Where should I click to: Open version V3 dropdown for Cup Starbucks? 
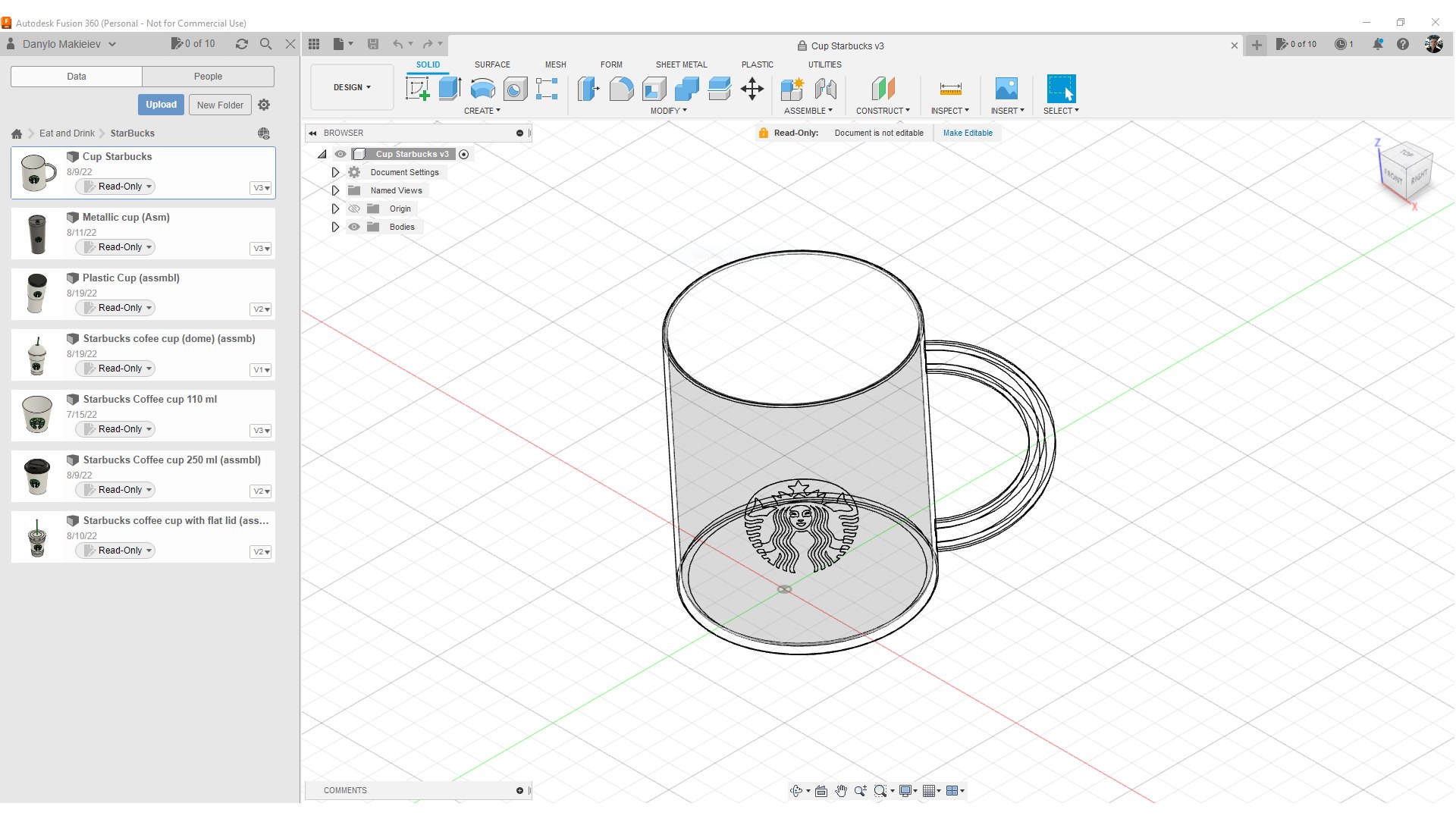point(261,188)
